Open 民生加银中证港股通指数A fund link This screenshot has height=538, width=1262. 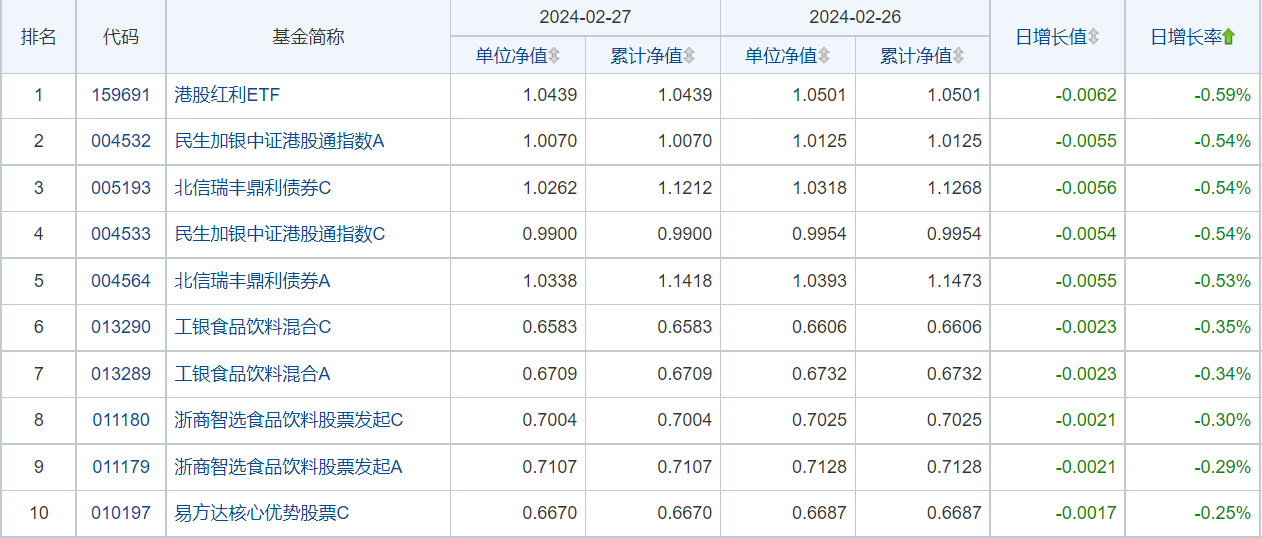pyautogui.click(x=280, y=142)
